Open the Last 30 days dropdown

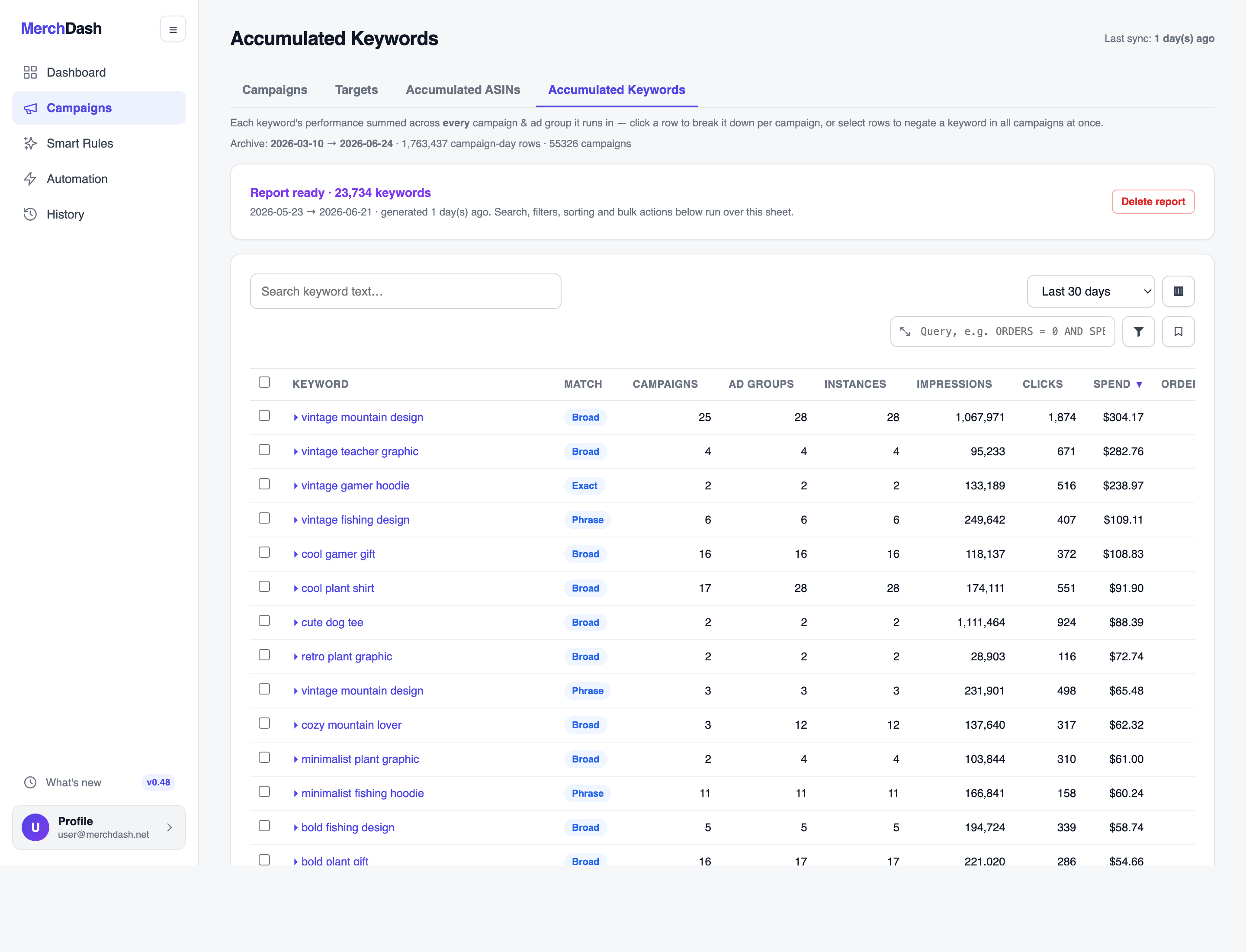point(1091,291)
